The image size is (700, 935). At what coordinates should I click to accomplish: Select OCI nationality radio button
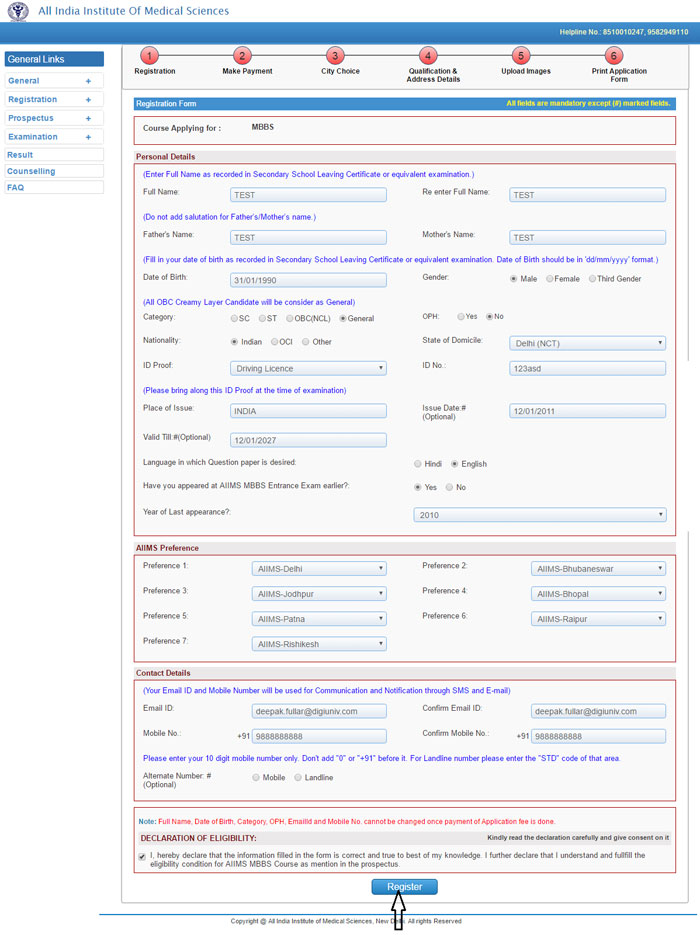[275, 342]
